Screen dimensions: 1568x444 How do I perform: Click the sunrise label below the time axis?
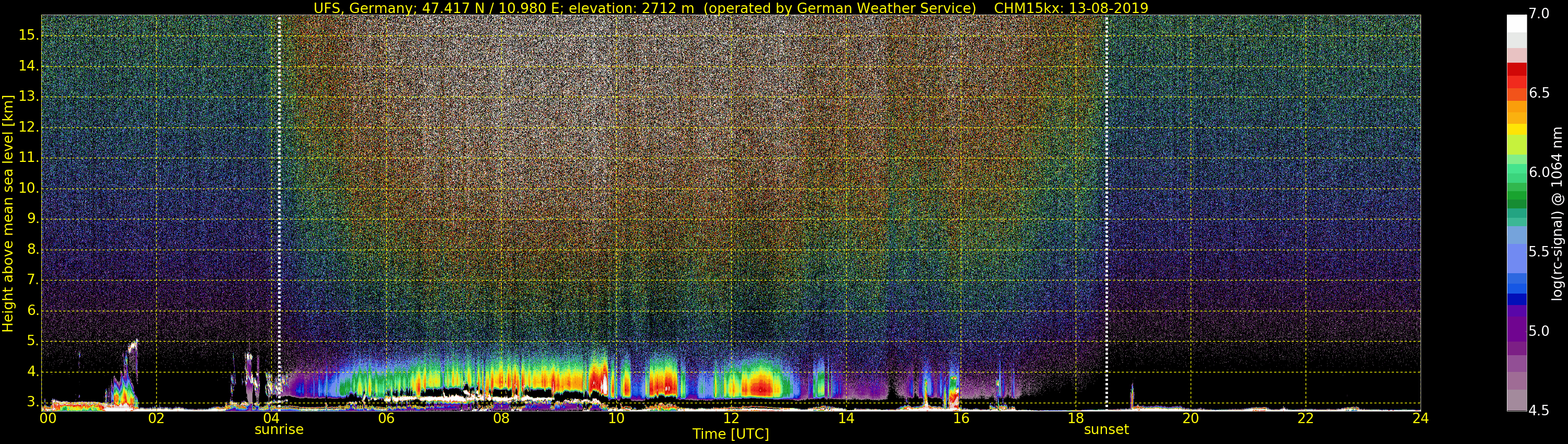tap(279, 429)
